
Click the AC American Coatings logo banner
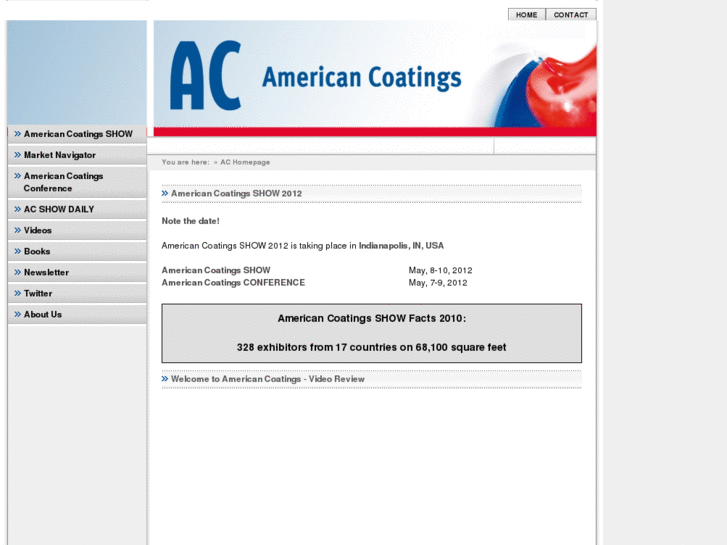tap(375, 78)
